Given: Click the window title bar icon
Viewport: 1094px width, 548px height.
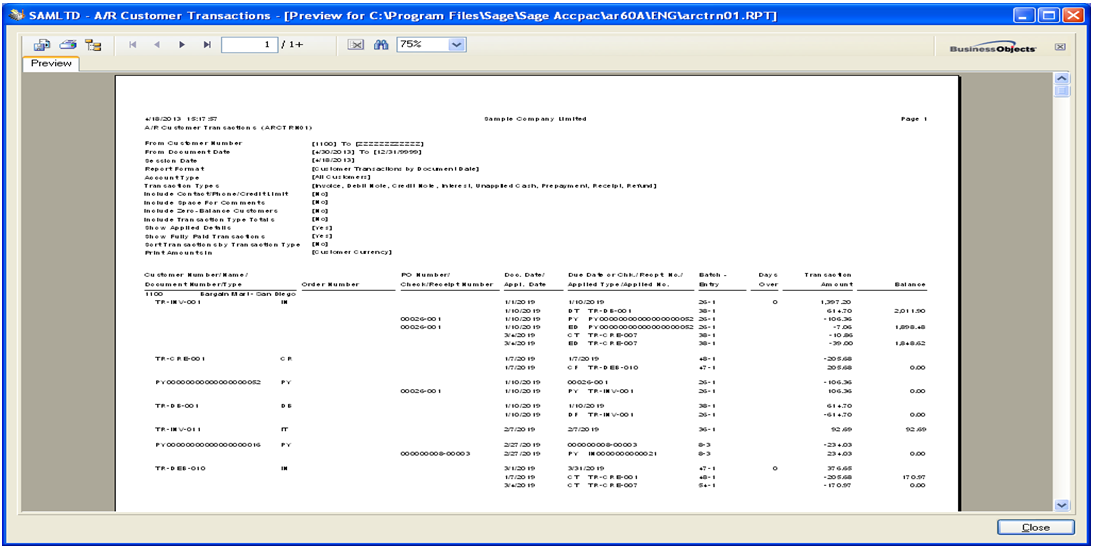Looking at the screenshot, I should point(17,15).
